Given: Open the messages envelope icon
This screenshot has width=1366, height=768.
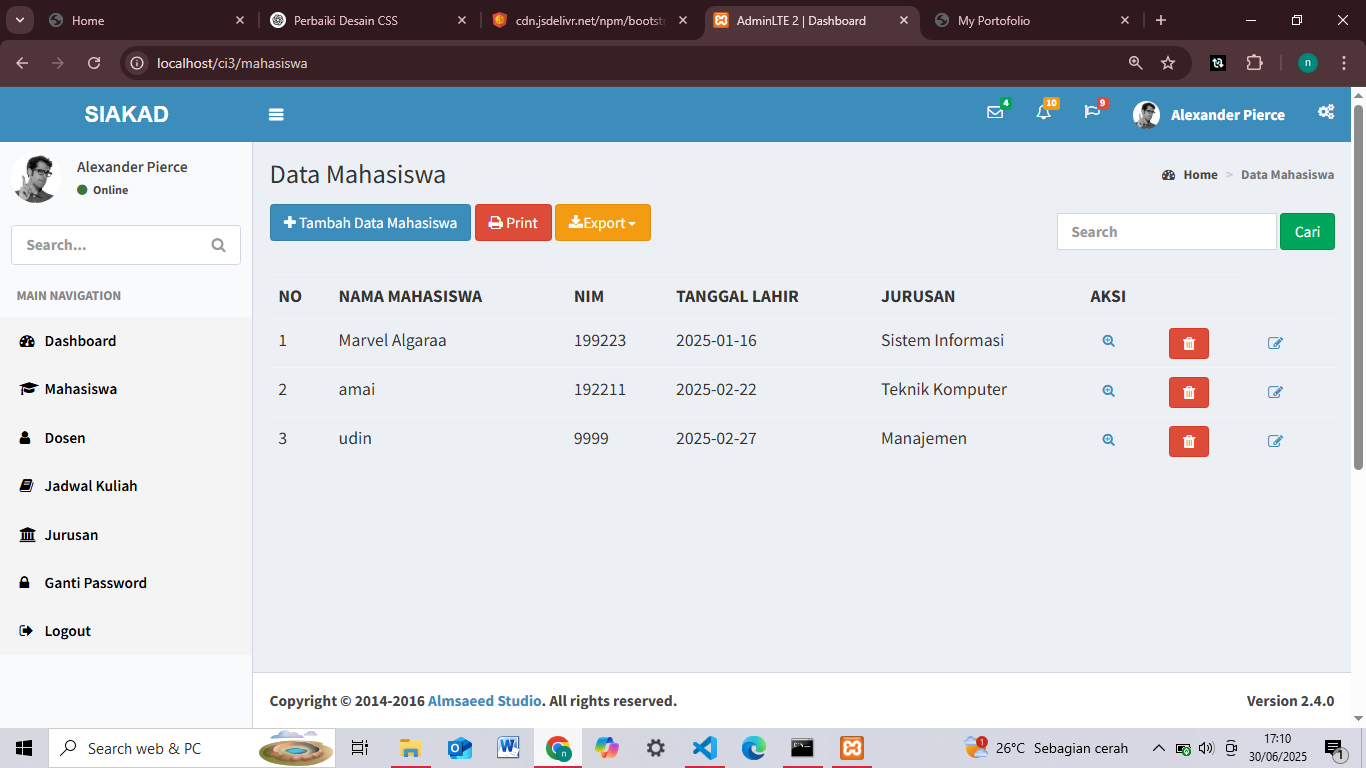Looking at the screenshot, I should point(995,113).
